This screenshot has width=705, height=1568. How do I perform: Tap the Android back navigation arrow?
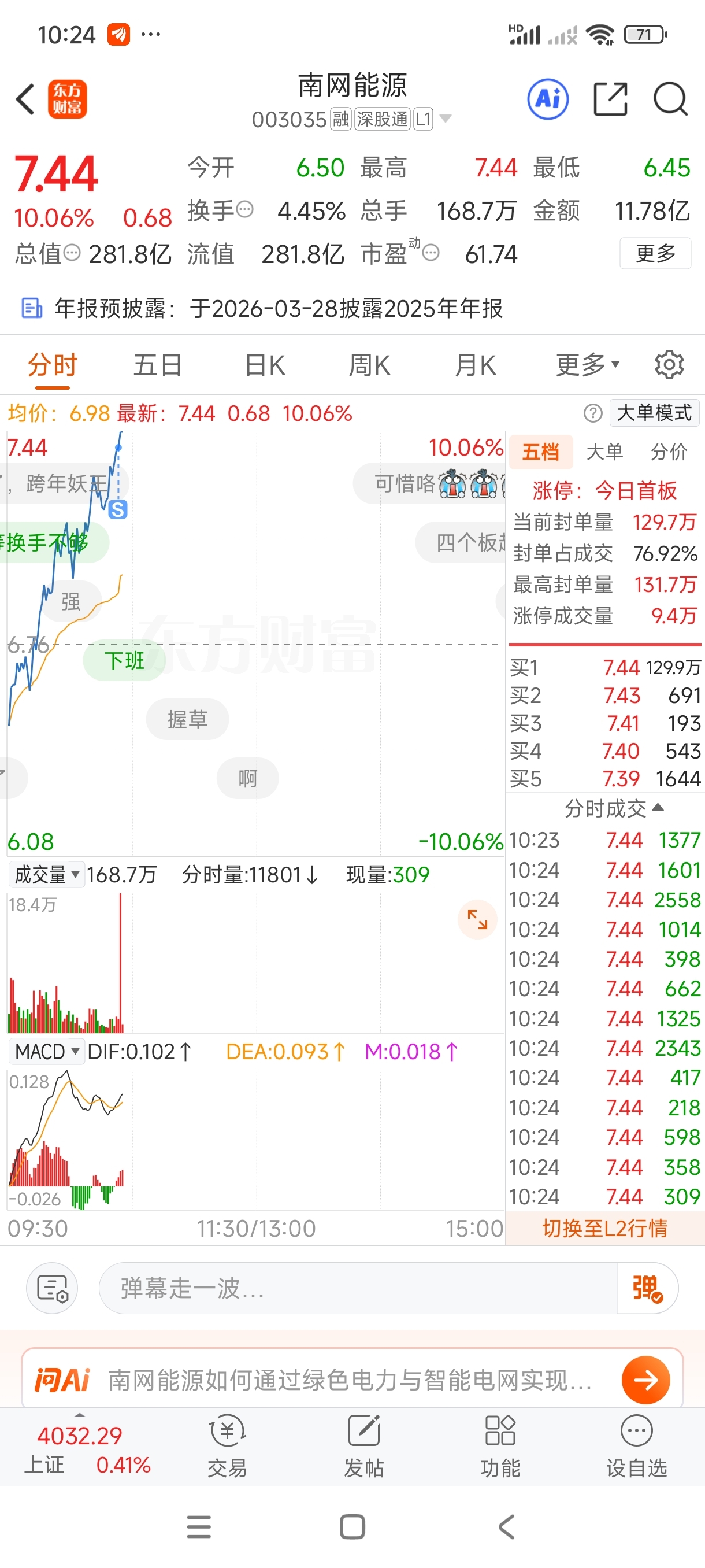click(x=506, y=1526)
